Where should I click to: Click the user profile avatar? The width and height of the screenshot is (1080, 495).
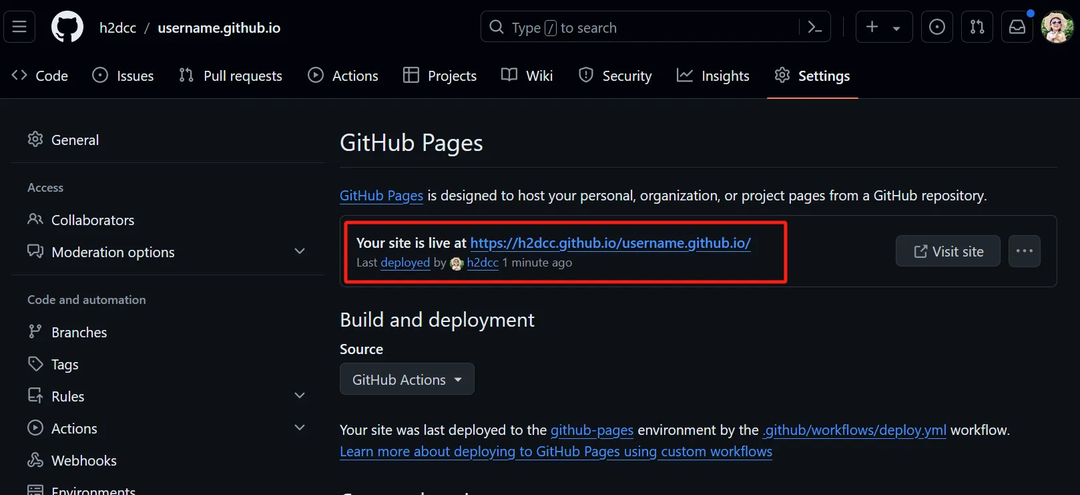(x=1057, y=27)
